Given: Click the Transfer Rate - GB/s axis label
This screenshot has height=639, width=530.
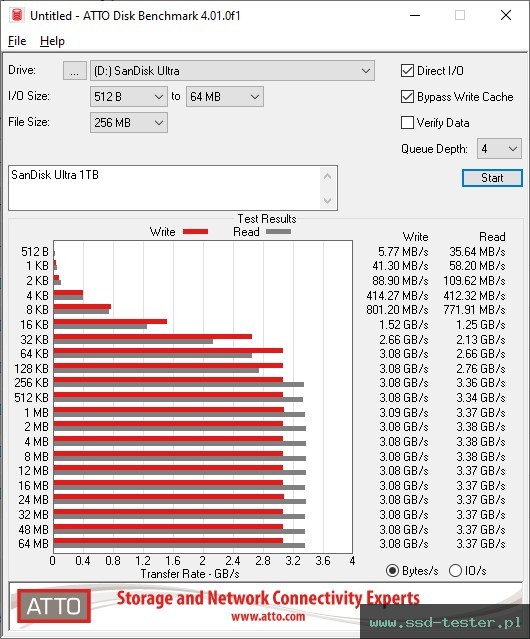Looking at the screenshot, I should point(190,574).
